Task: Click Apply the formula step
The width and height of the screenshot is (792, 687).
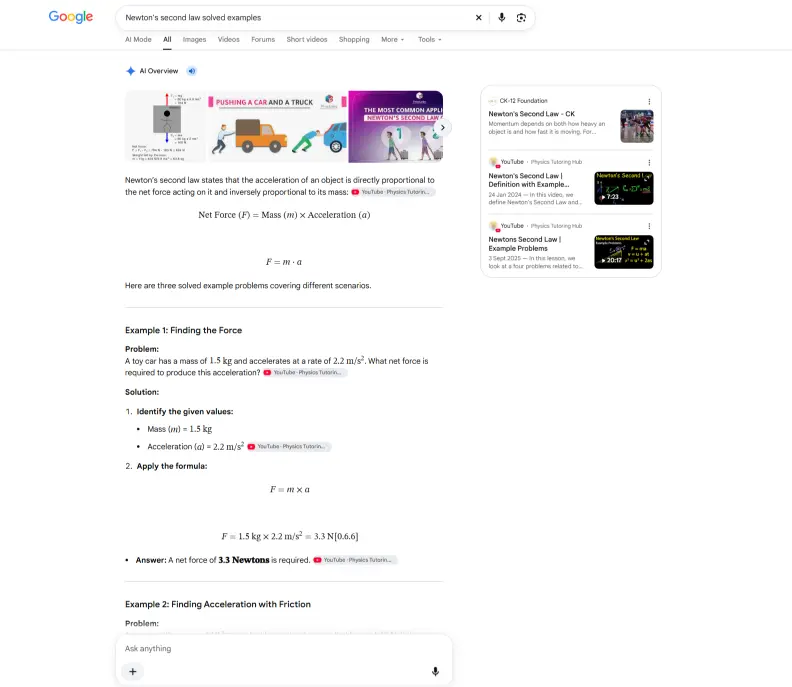Action: (x=172, y=466)
